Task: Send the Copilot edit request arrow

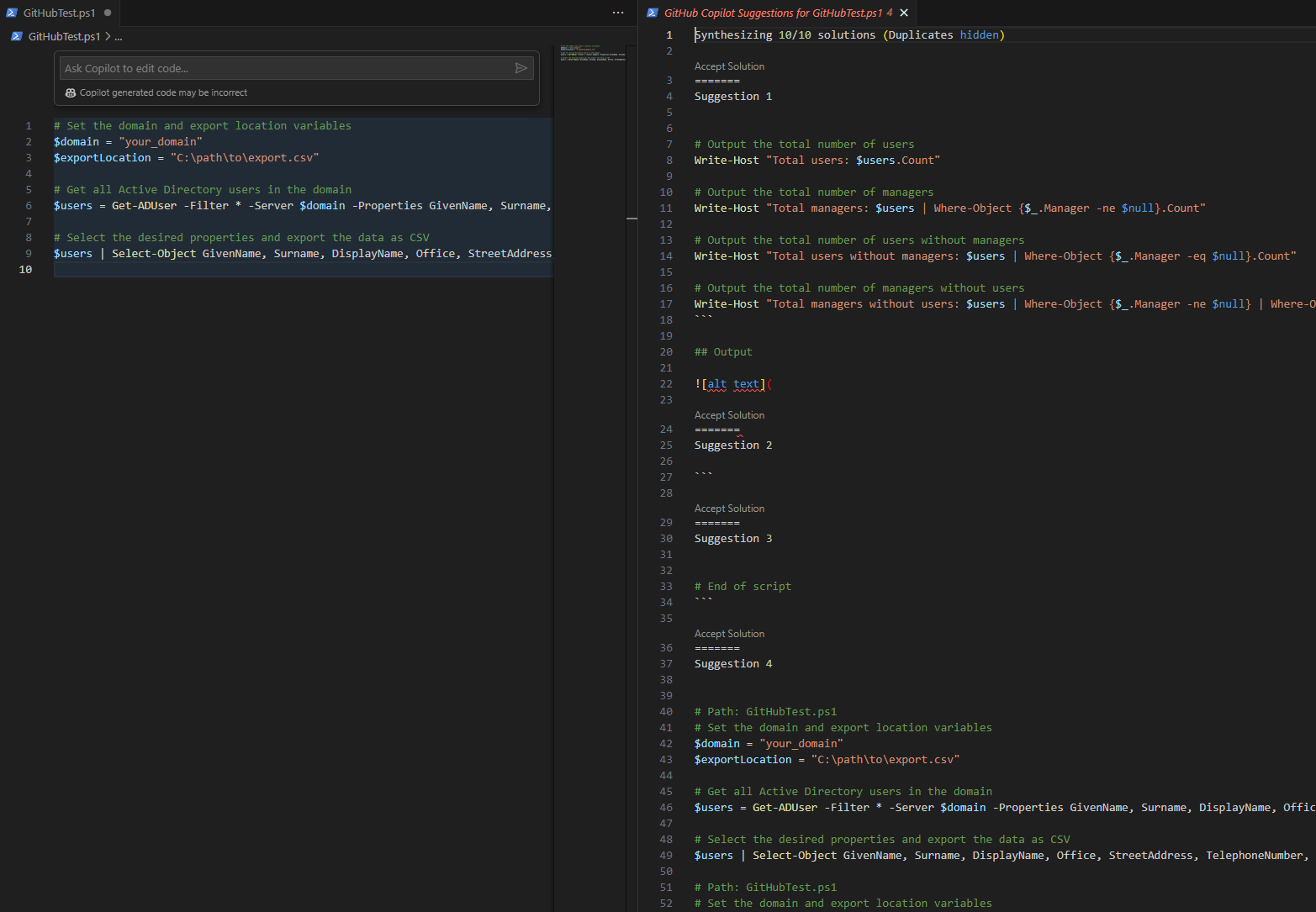Action: (x=521, y=68)
